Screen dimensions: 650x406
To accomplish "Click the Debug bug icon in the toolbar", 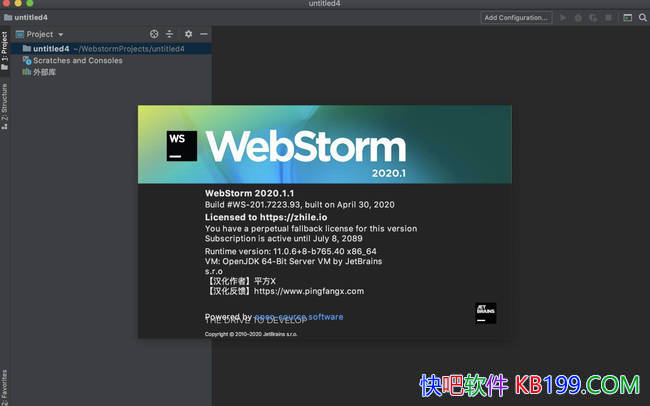I will pyautogui.click(x=578, y=17).
